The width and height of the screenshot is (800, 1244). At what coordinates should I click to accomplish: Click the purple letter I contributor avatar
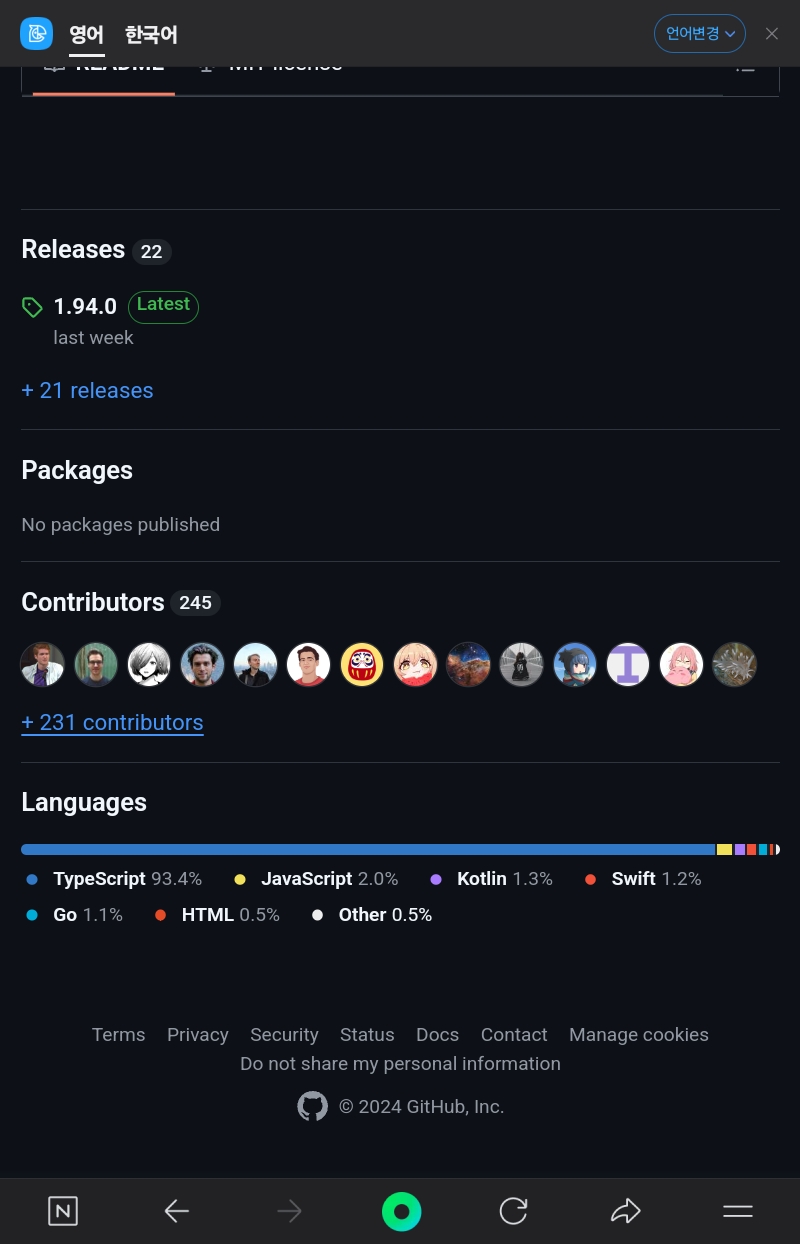(628, 664)
